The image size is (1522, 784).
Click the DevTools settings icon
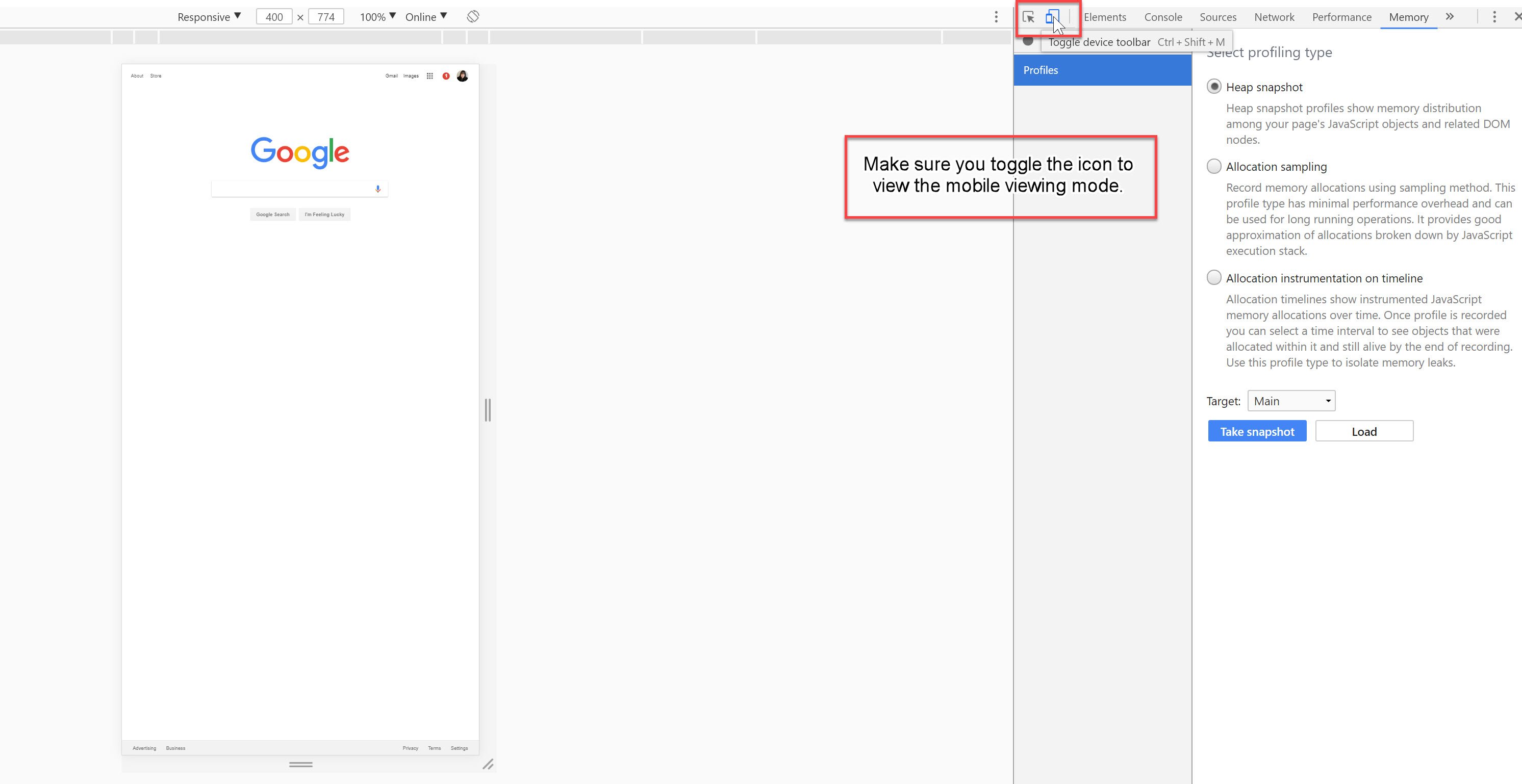(1492, 16)
